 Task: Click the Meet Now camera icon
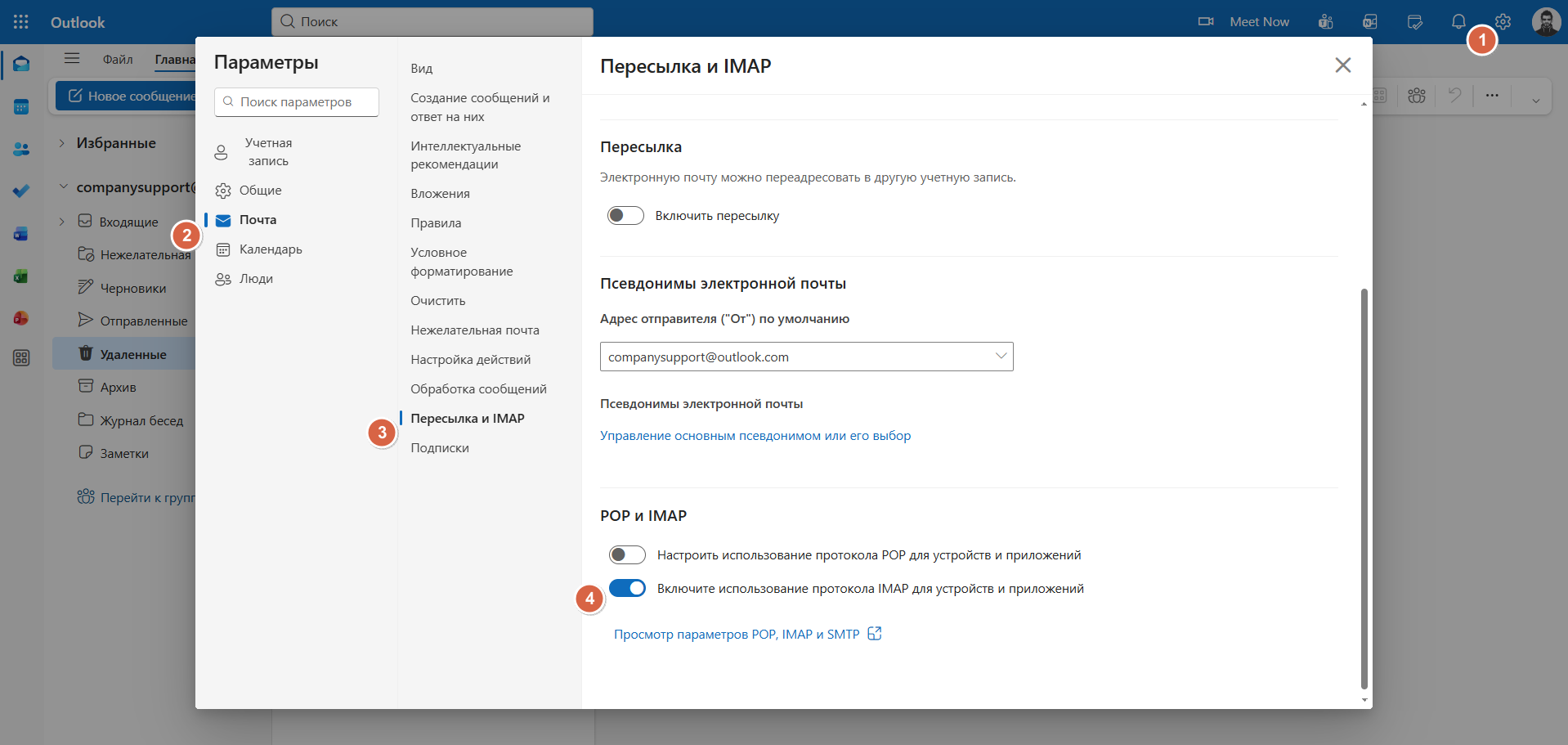1206,22
